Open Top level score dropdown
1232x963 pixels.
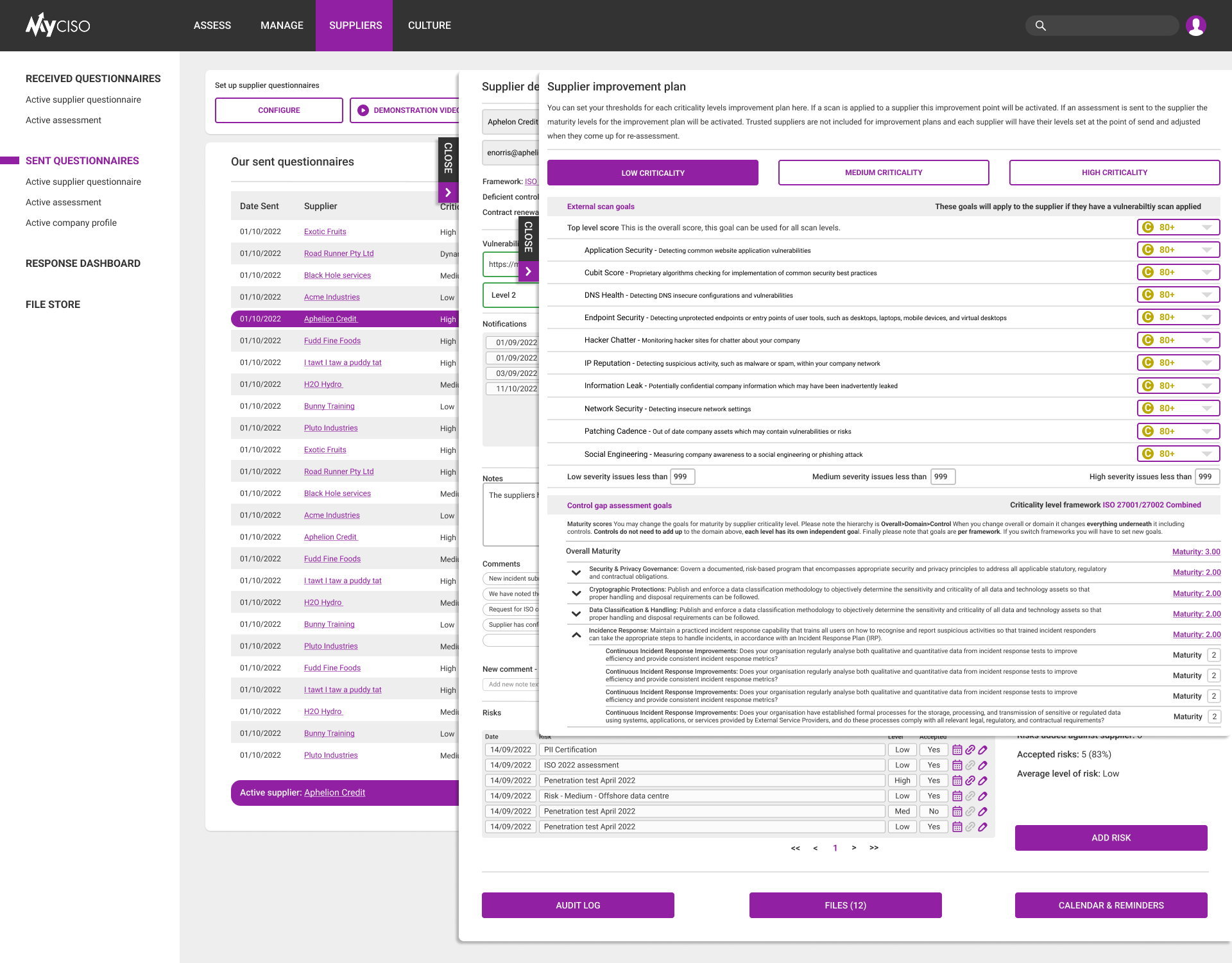[x=1206, y=228]
